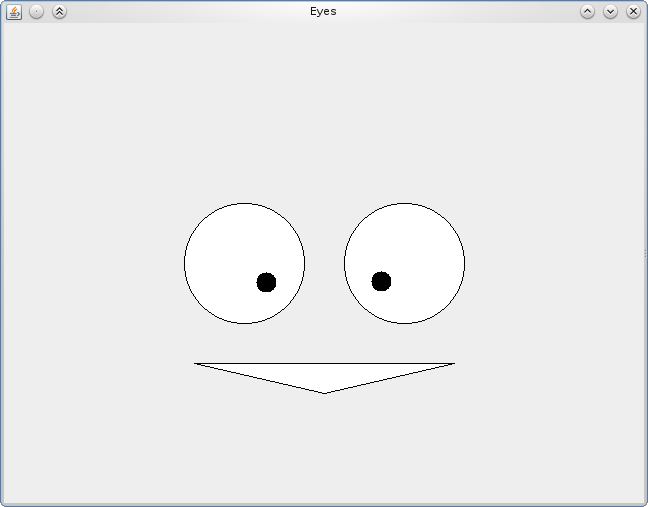Click the left eye's black pupil
Screen dimensions: 648x507
267,282
